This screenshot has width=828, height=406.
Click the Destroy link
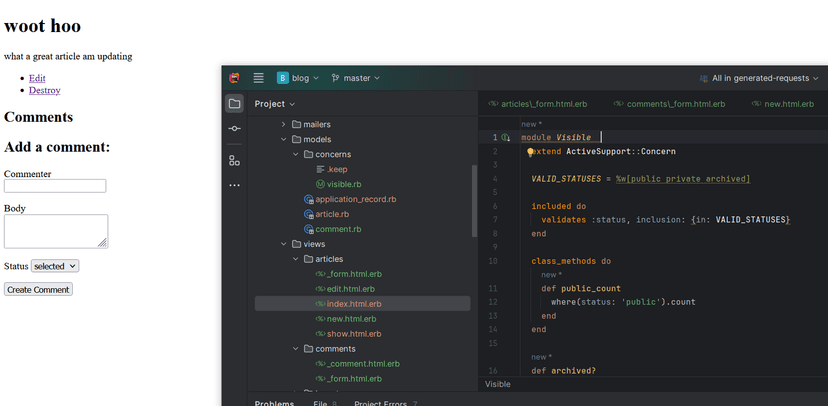click(44, 90)
